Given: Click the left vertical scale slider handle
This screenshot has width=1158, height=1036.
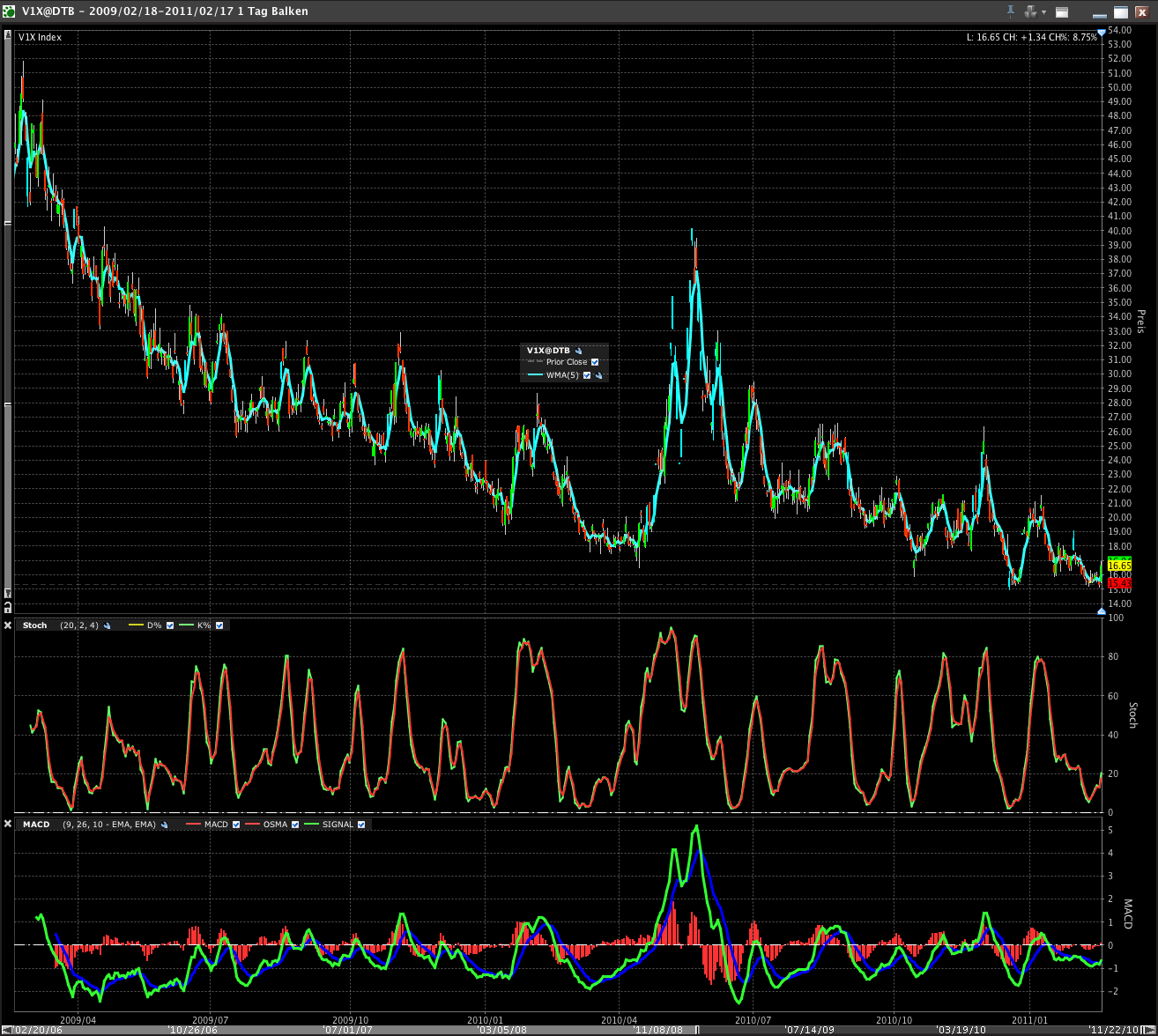Looking at the screenshot, I should click(8, 314).
